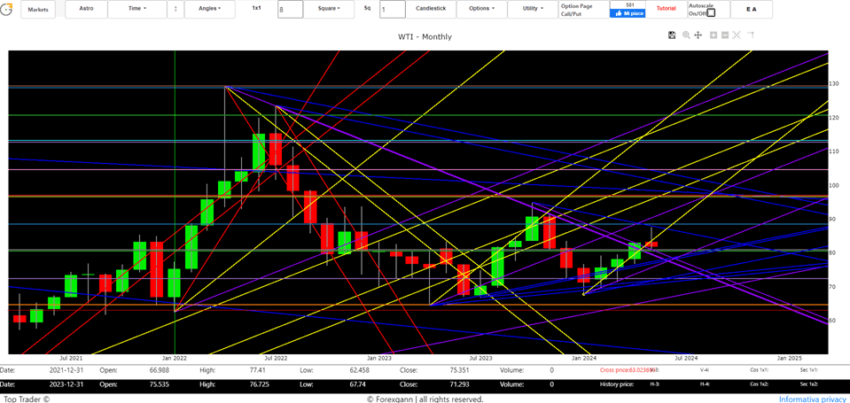Click the Open value 75.535
This screenshot has height=403, width=850.
(159, 384)
